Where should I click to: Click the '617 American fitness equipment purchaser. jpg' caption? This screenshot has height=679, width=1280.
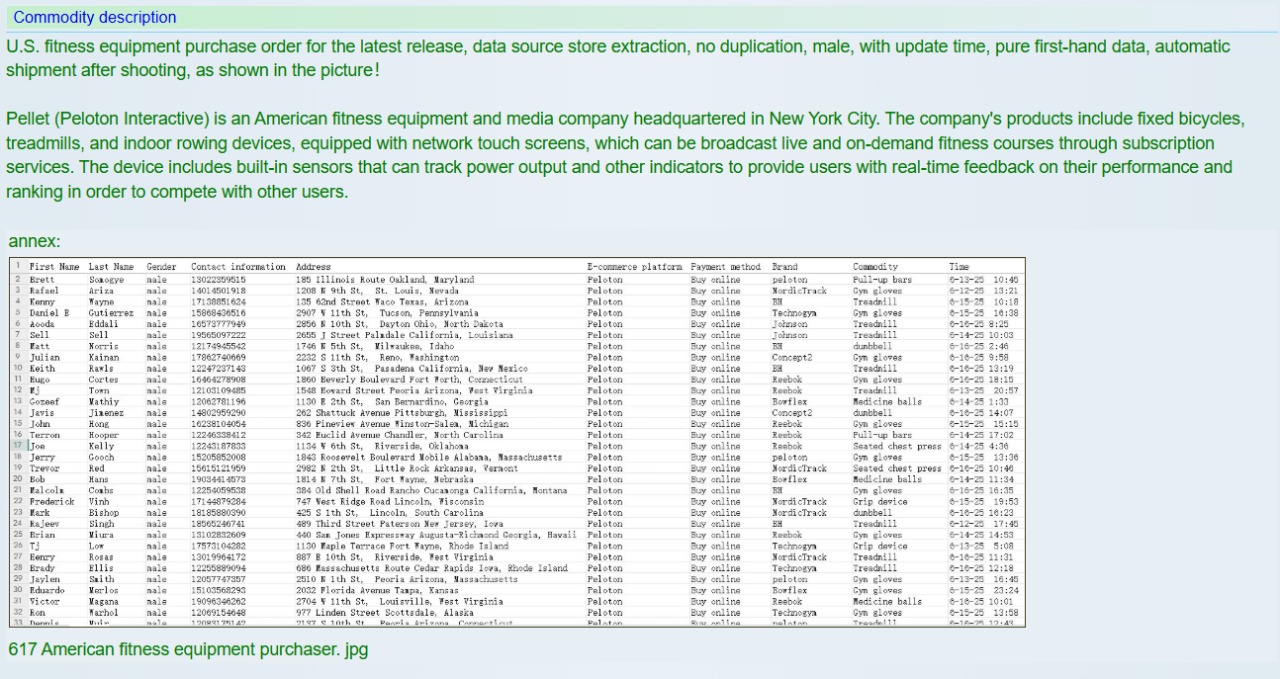coord(188,650)
